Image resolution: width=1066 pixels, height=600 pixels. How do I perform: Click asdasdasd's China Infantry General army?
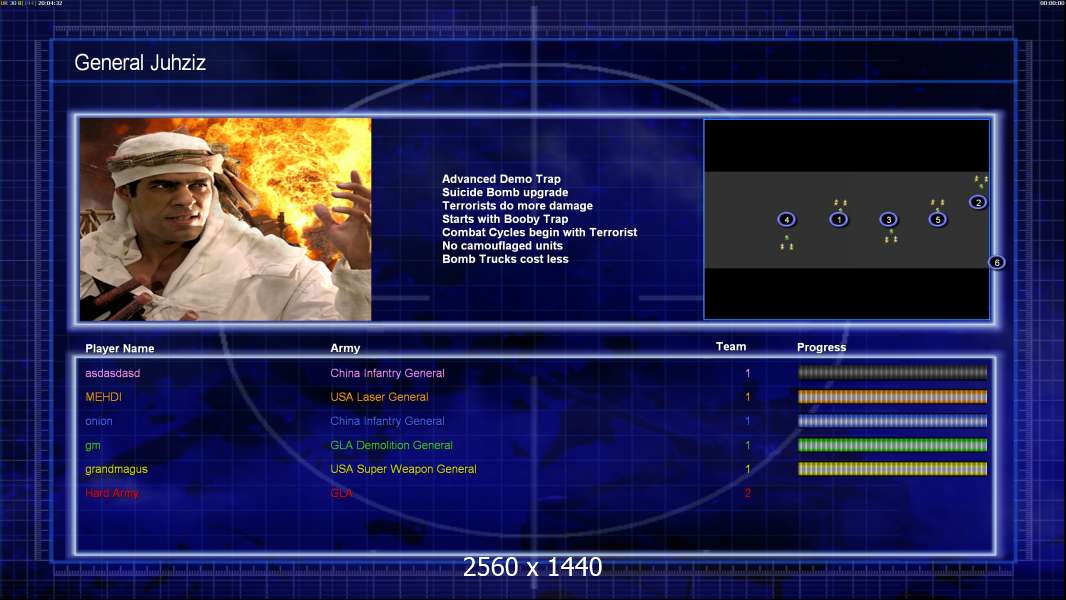point(388,373)
